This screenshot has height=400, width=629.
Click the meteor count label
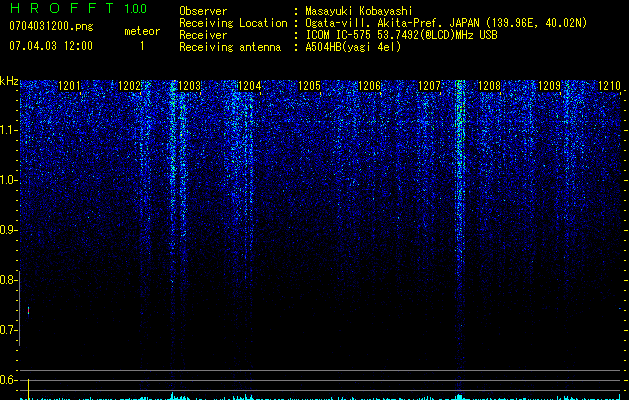coord(142,31)
